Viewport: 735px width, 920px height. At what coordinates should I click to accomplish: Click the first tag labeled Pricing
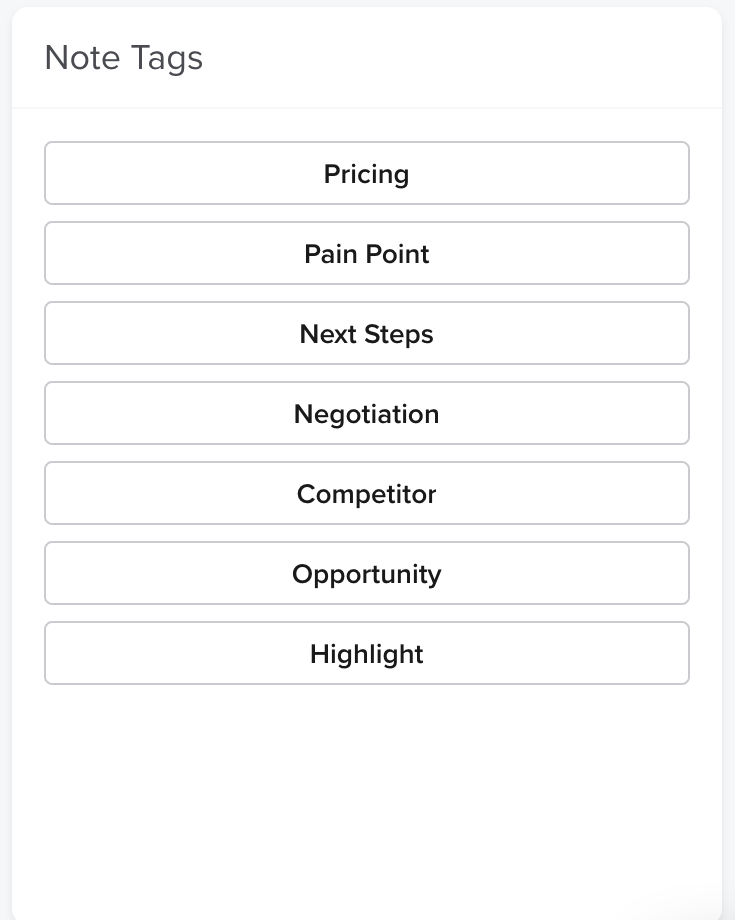point(367,173)
